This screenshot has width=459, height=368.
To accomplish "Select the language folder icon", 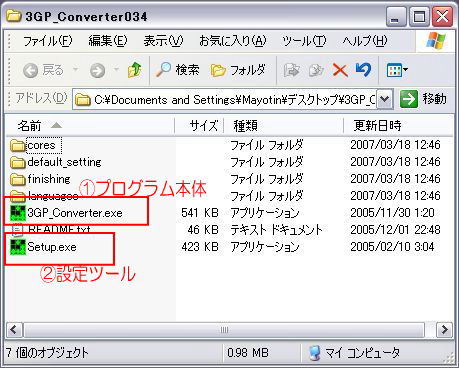I will pos(18,196).
